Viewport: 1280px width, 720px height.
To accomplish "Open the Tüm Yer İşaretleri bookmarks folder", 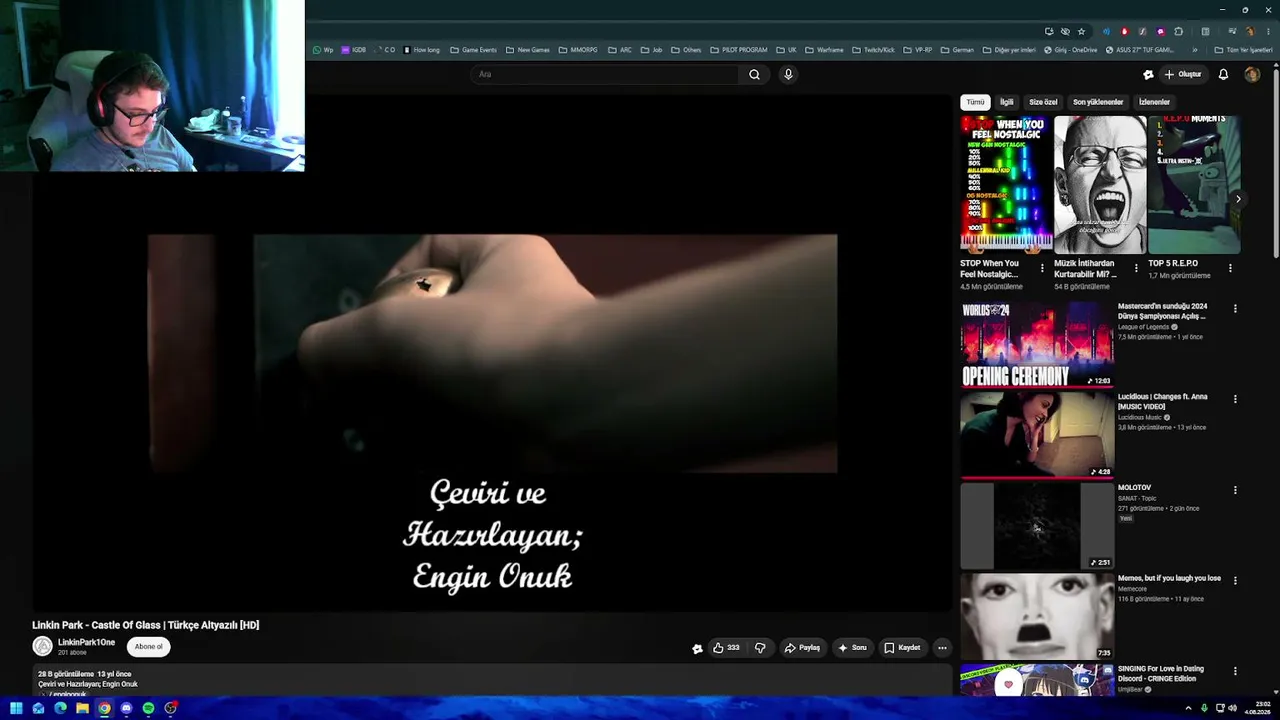I will [1244, 50].
